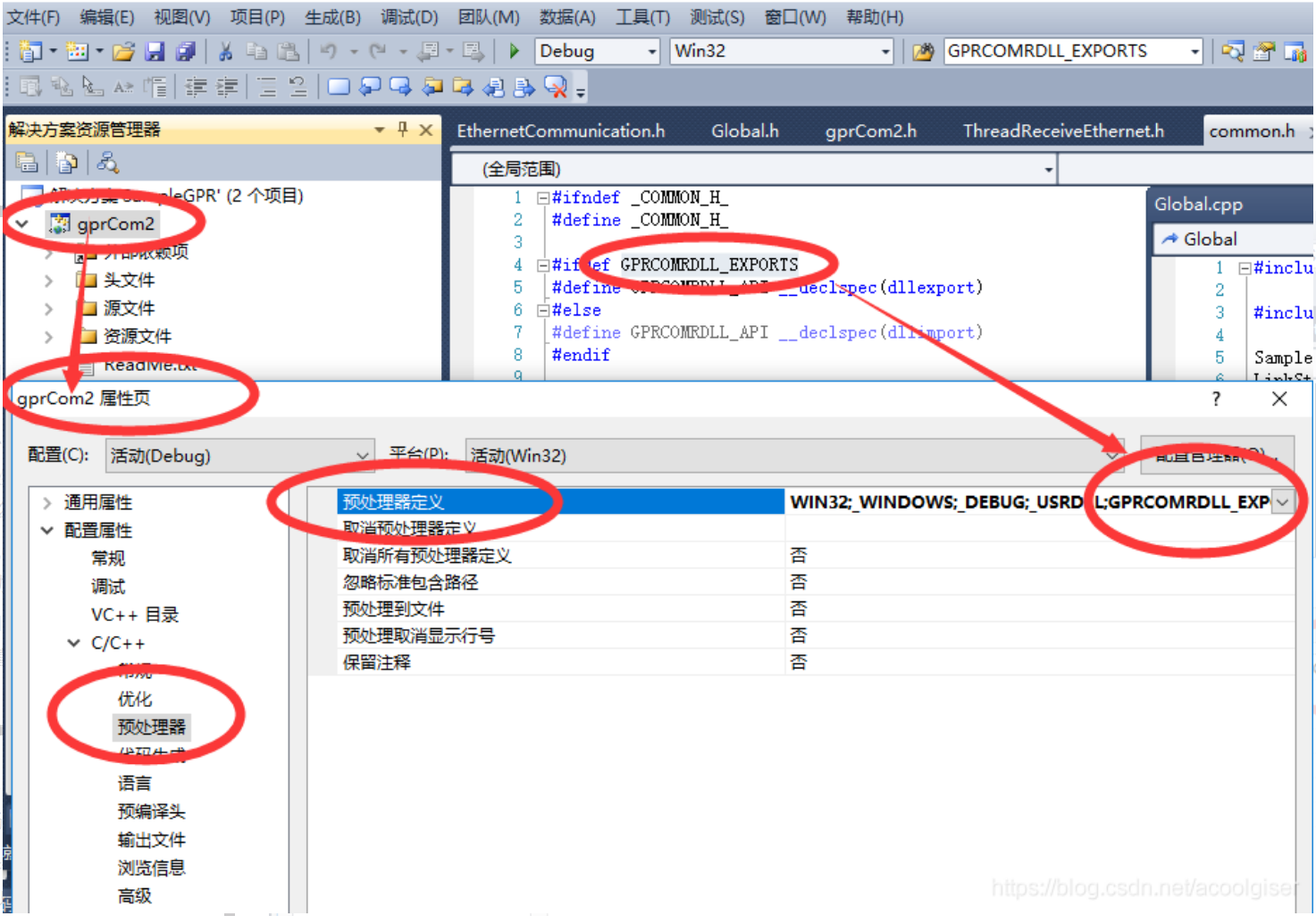The height and width of the screenshot is (916, 1316).
Task: Open the Win32 platform dropdown
Action: [884, 51]
